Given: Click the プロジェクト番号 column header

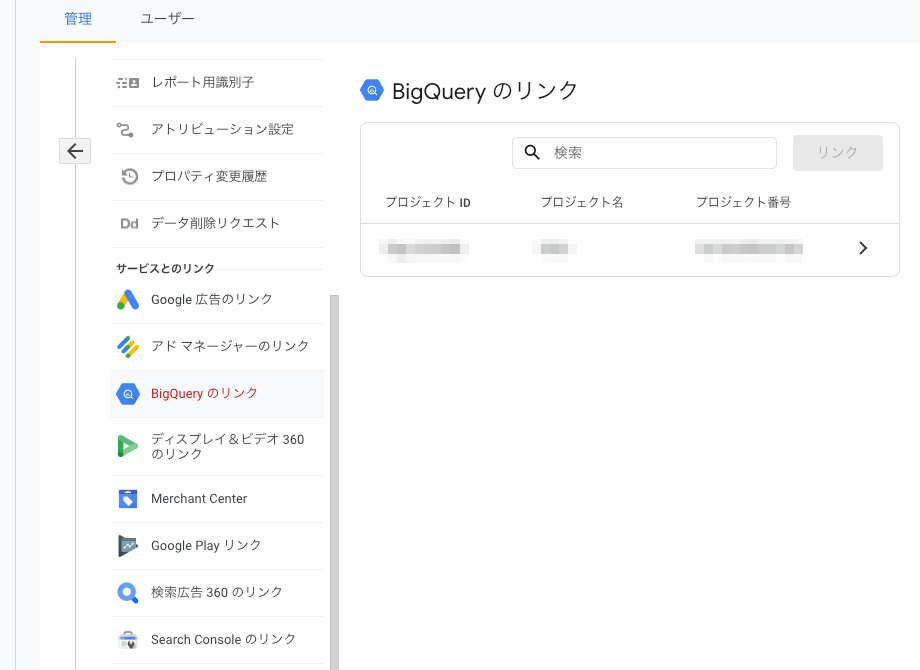Looking at the screenshot, I should (x=743, y=202).
